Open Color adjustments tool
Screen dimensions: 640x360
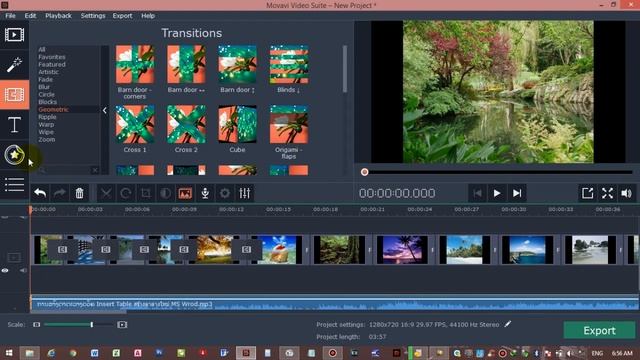pyautogui.click(x=165, y=193)
